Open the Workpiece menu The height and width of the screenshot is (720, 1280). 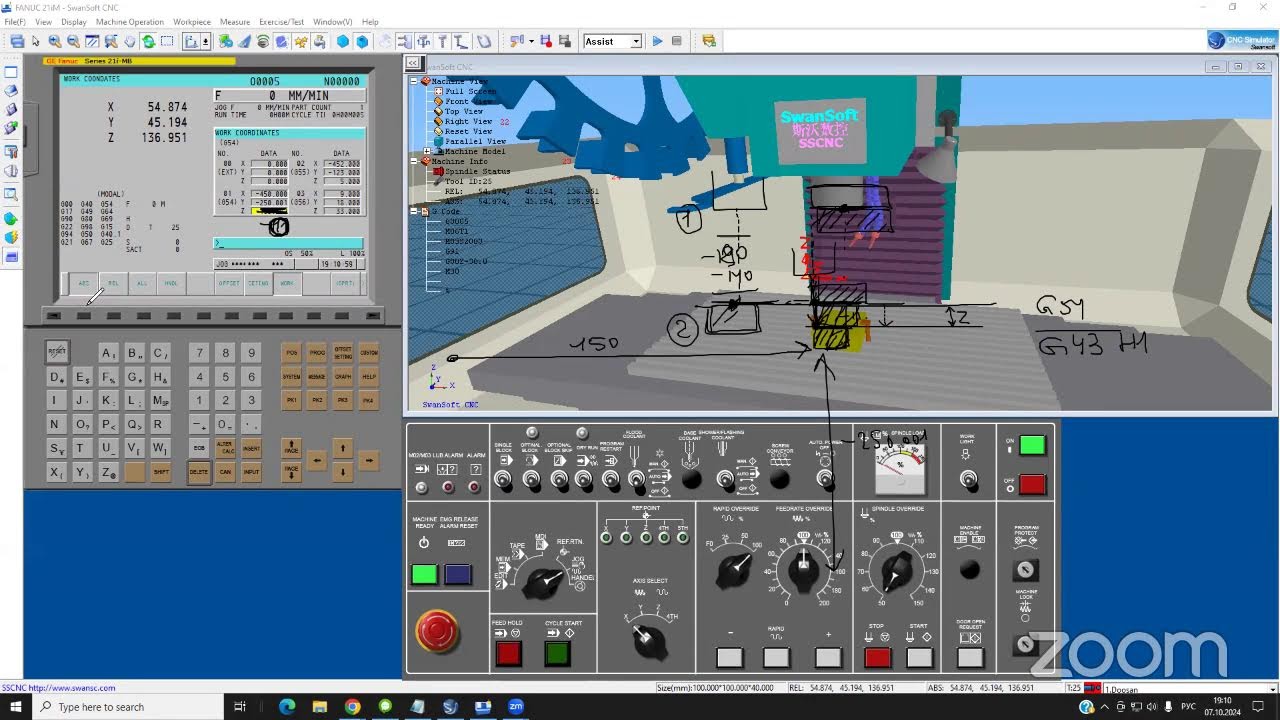192,21
